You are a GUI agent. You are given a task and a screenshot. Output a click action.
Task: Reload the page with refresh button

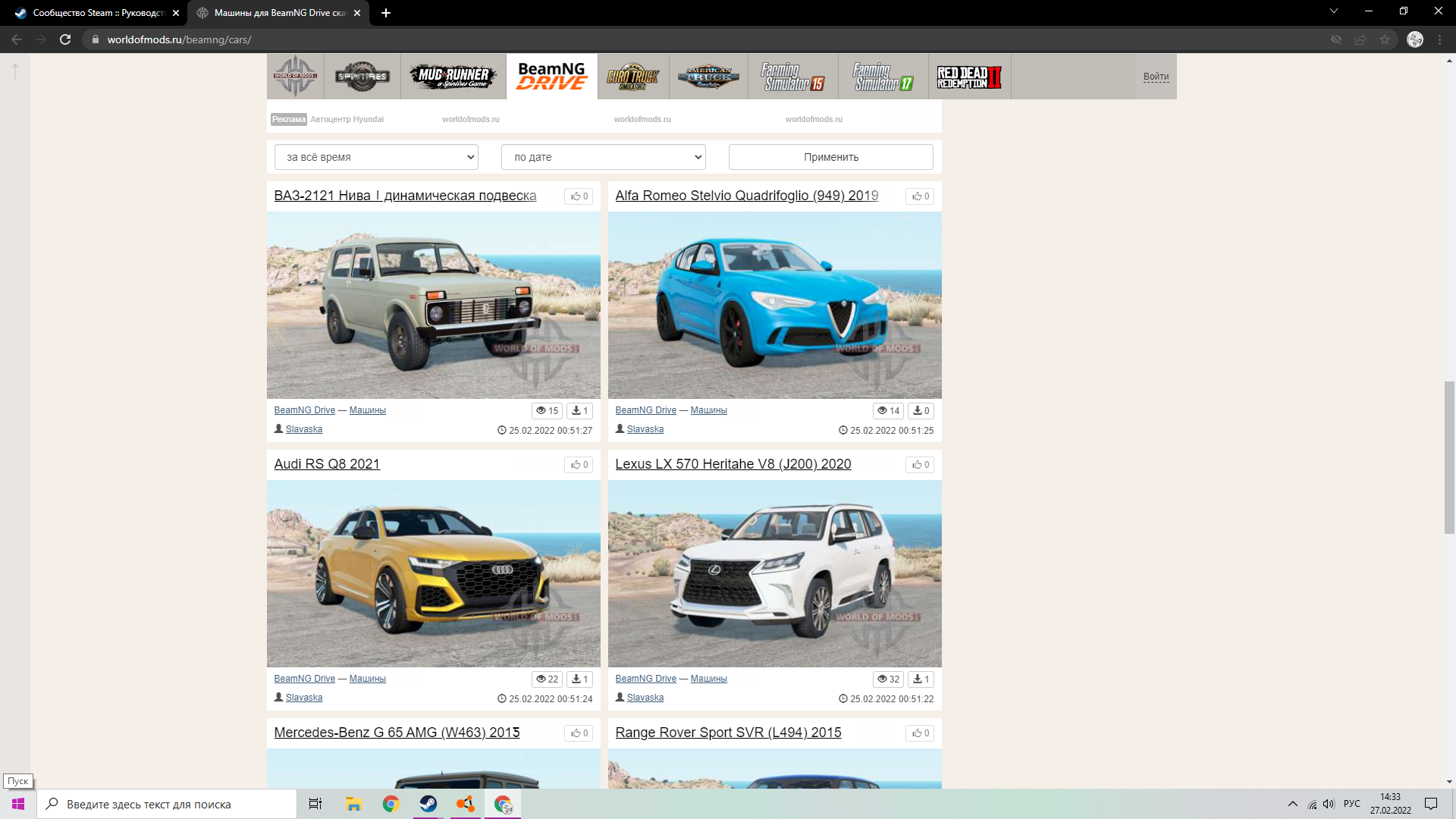[x=65, y=39]
